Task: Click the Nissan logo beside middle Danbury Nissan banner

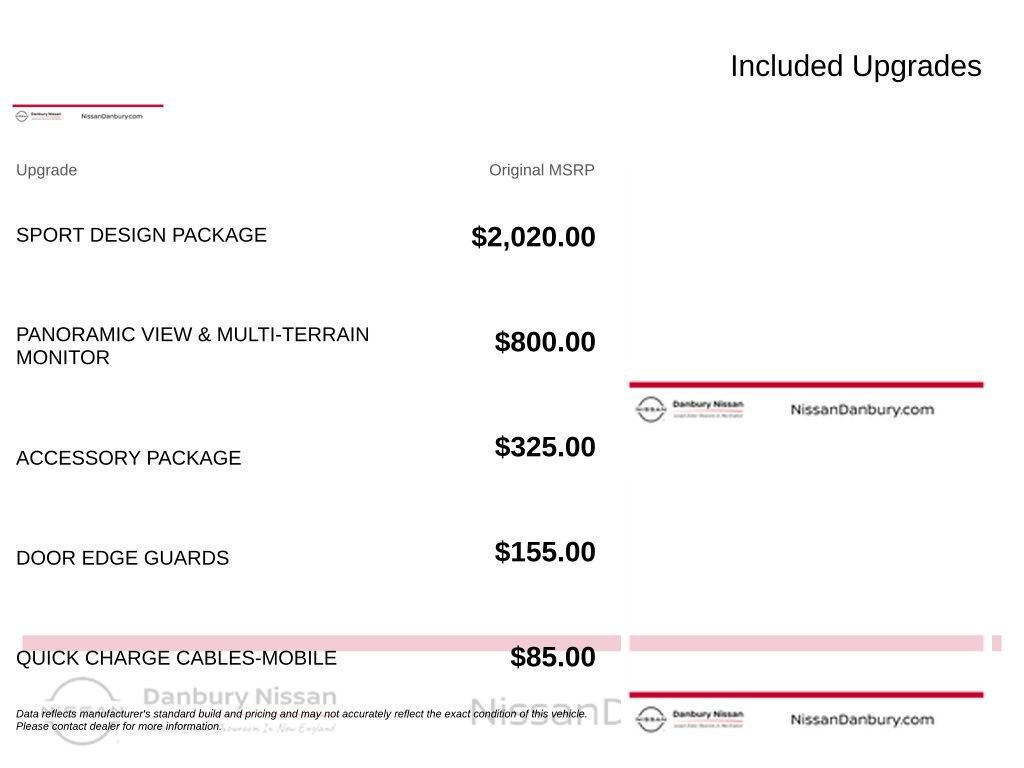Action: tap(650, 409)
